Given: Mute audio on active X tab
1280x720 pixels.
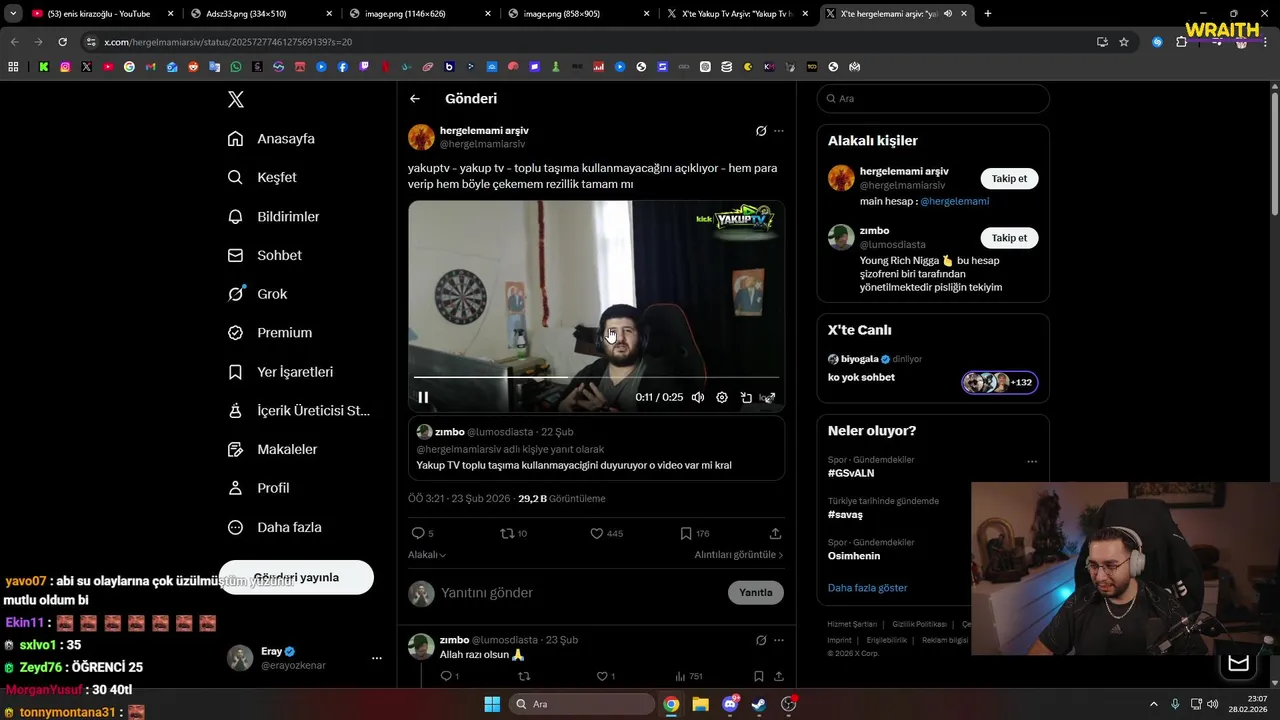Looking at the screenshot, I should click(948, 14).
